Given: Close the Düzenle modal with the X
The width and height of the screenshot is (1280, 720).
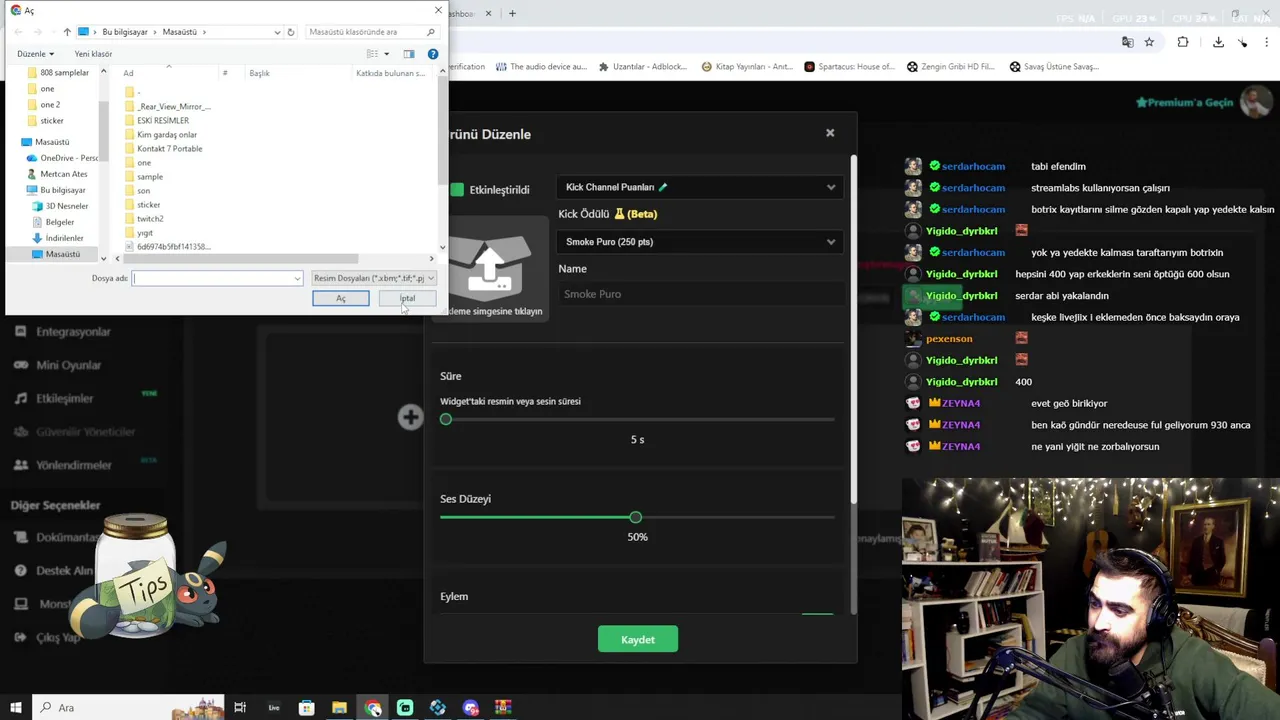Looking at the screenshot, I should (830, 133).
